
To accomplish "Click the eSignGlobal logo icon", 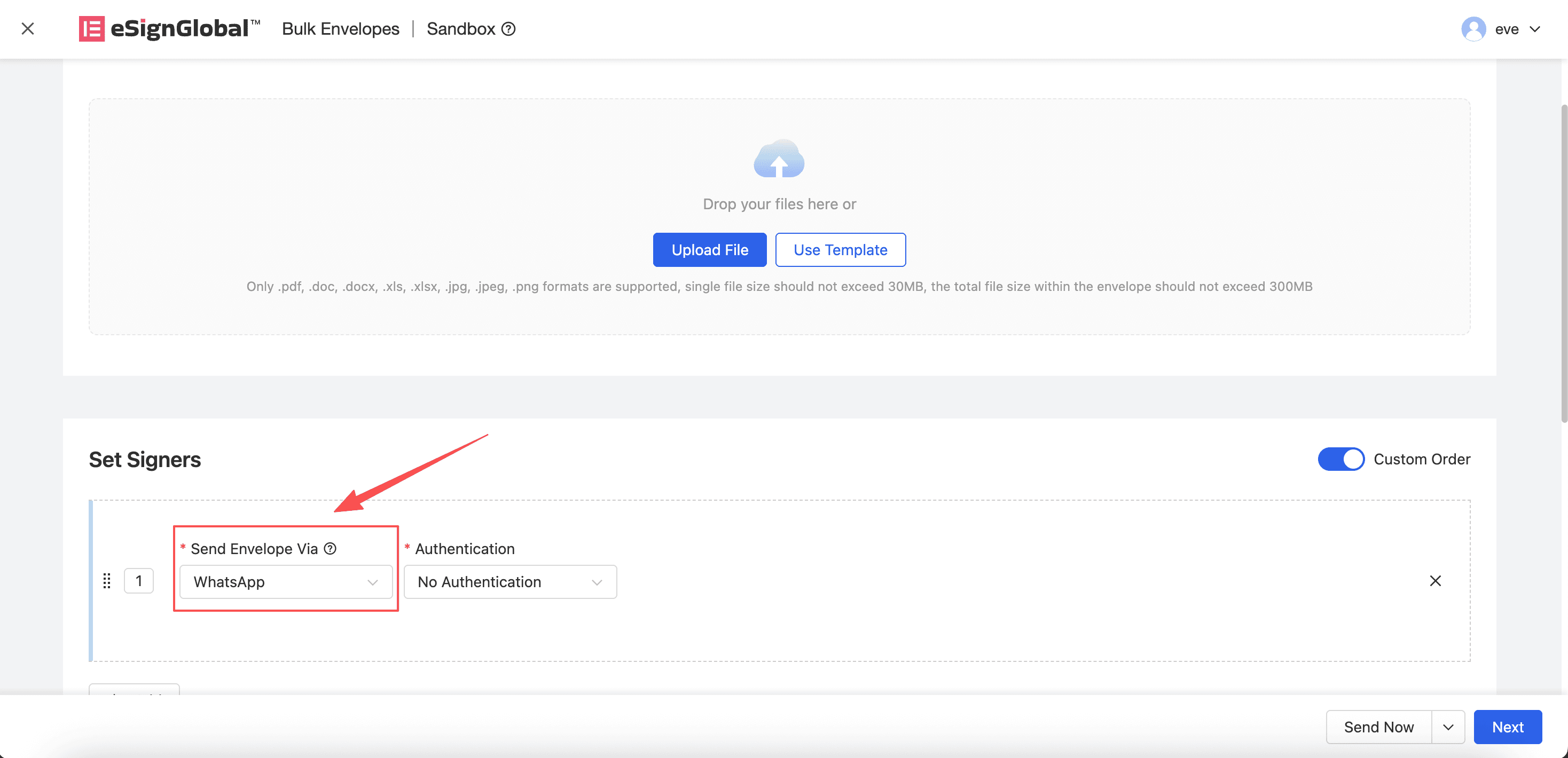I will (x=91, y=29).
